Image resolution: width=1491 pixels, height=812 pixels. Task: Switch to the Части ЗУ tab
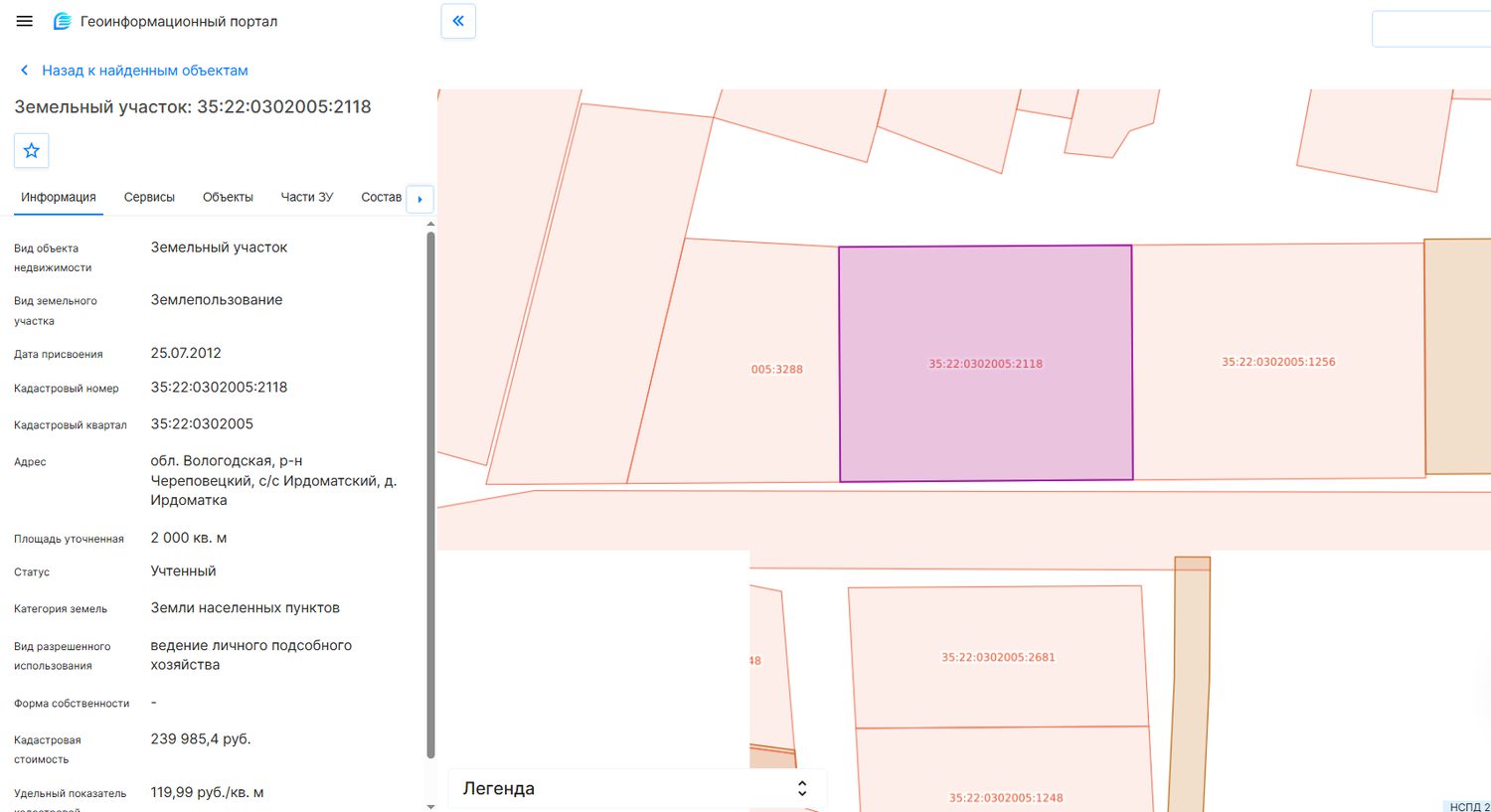(307, 197)
